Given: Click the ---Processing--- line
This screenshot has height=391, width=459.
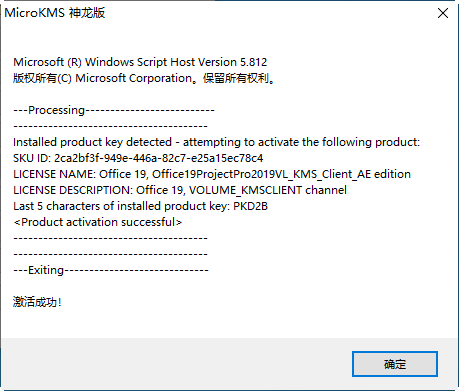Looking at the screenshot, I should pos(114,110).
